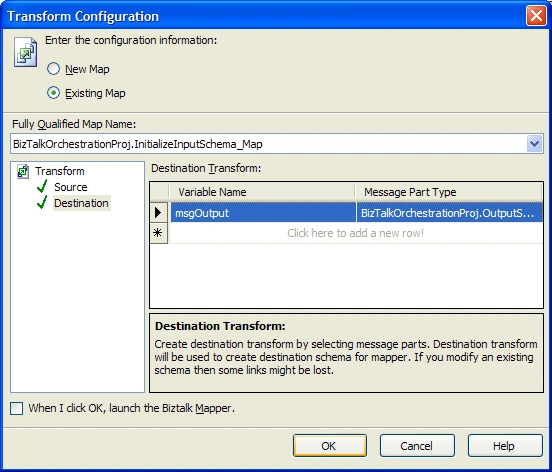Enable launch the Biztalk Mapper checkbox
Screen dimensions: 552x472
coord(17,409)
